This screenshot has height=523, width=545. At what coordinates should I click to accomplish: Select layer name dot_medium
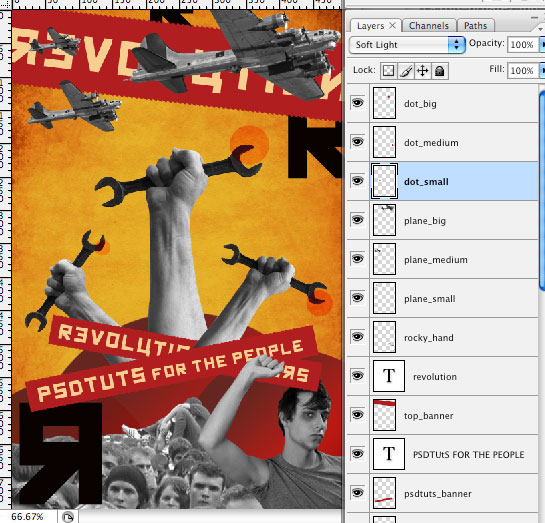pyautogui.click(x=431, y=142)
